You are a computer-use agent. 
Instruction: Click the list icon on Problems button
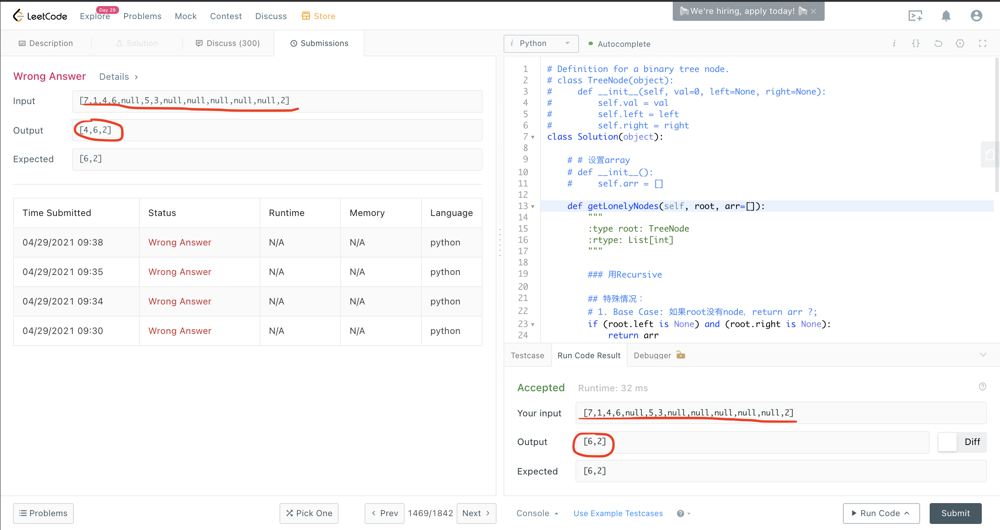[x=23, y=513]
